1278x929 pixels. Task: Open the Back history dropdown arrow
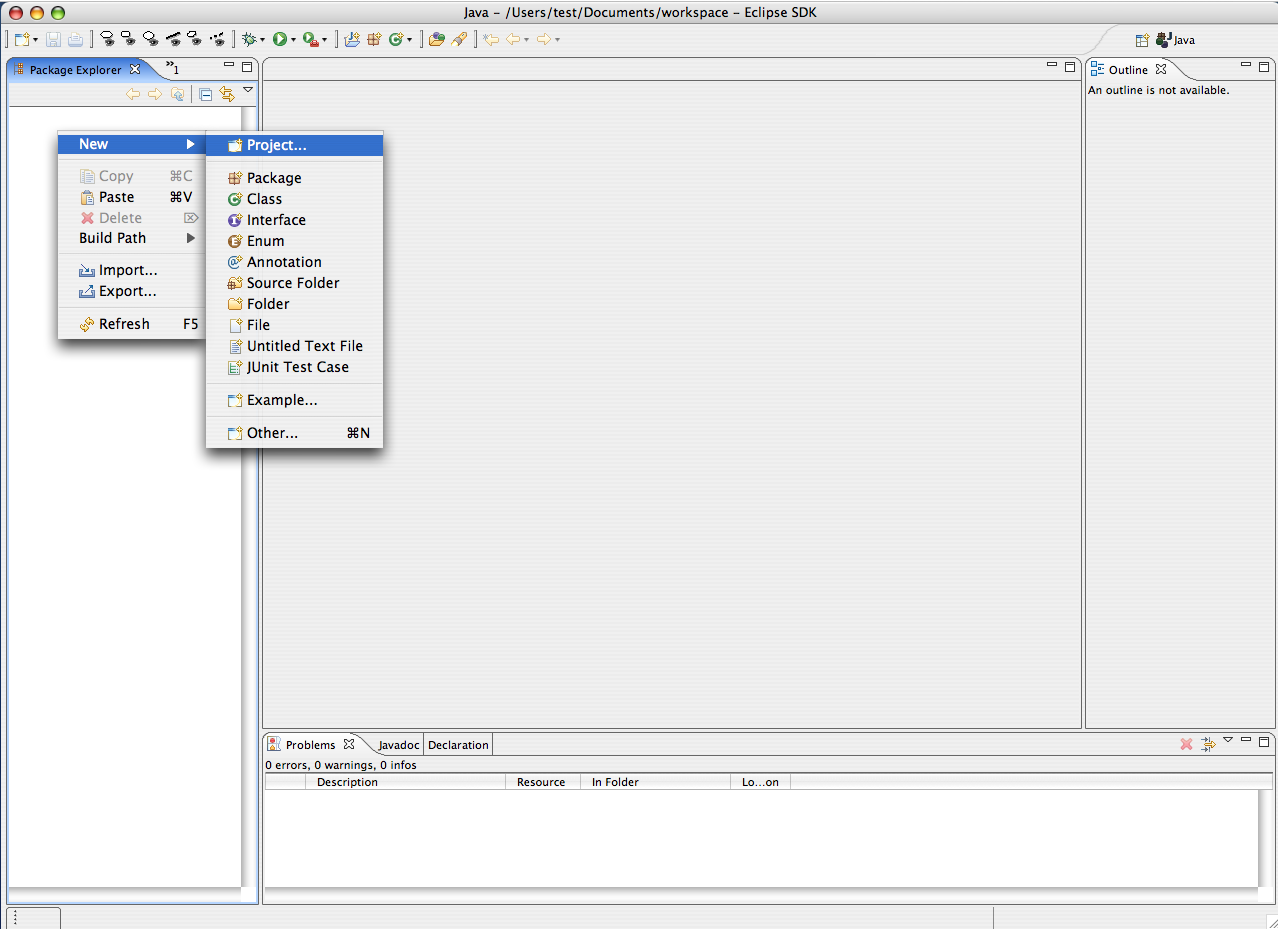tap(526, 40)
